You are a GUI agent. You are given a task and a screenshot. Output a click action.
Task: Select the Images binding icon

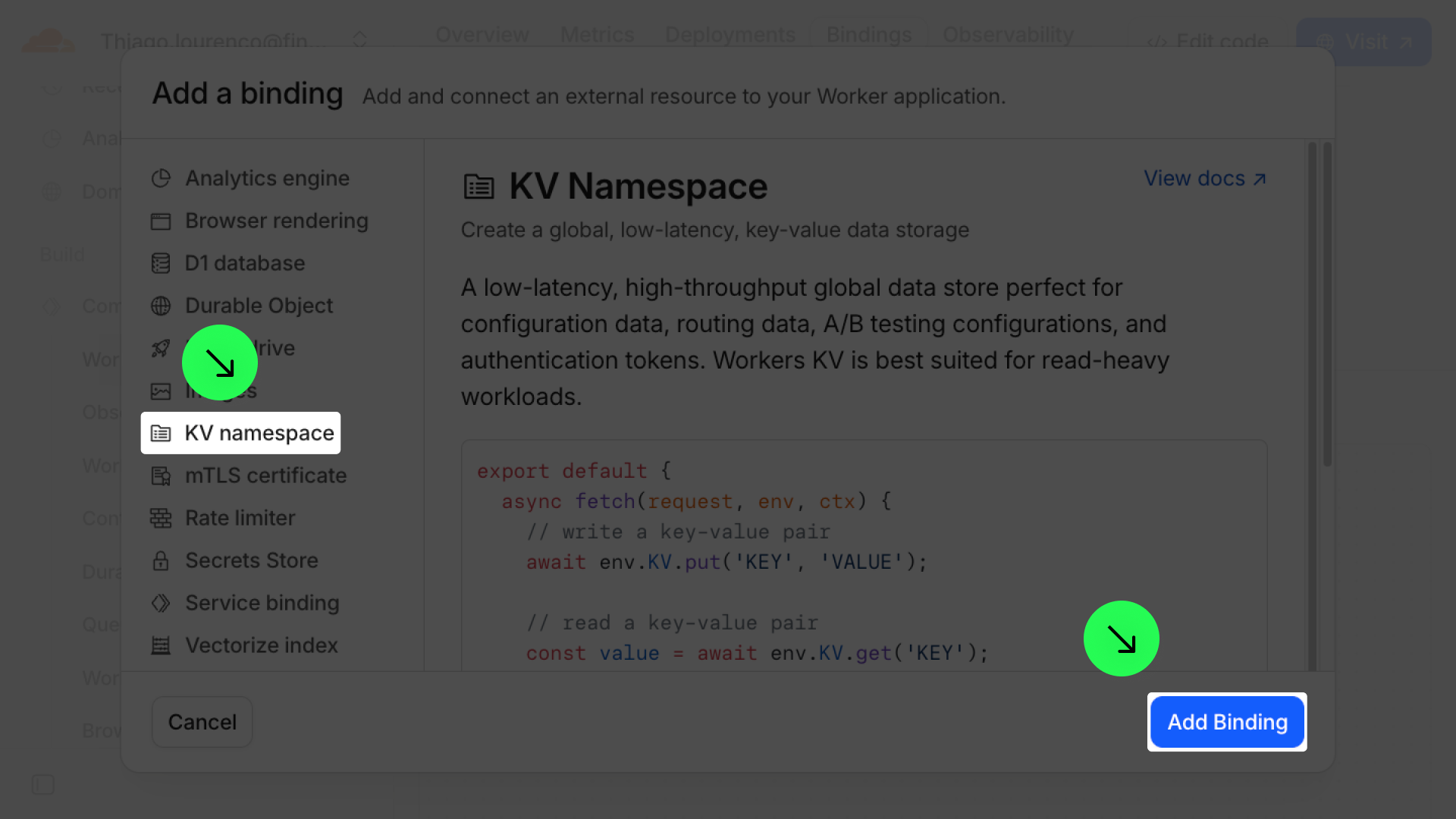[x=161, y=391]
